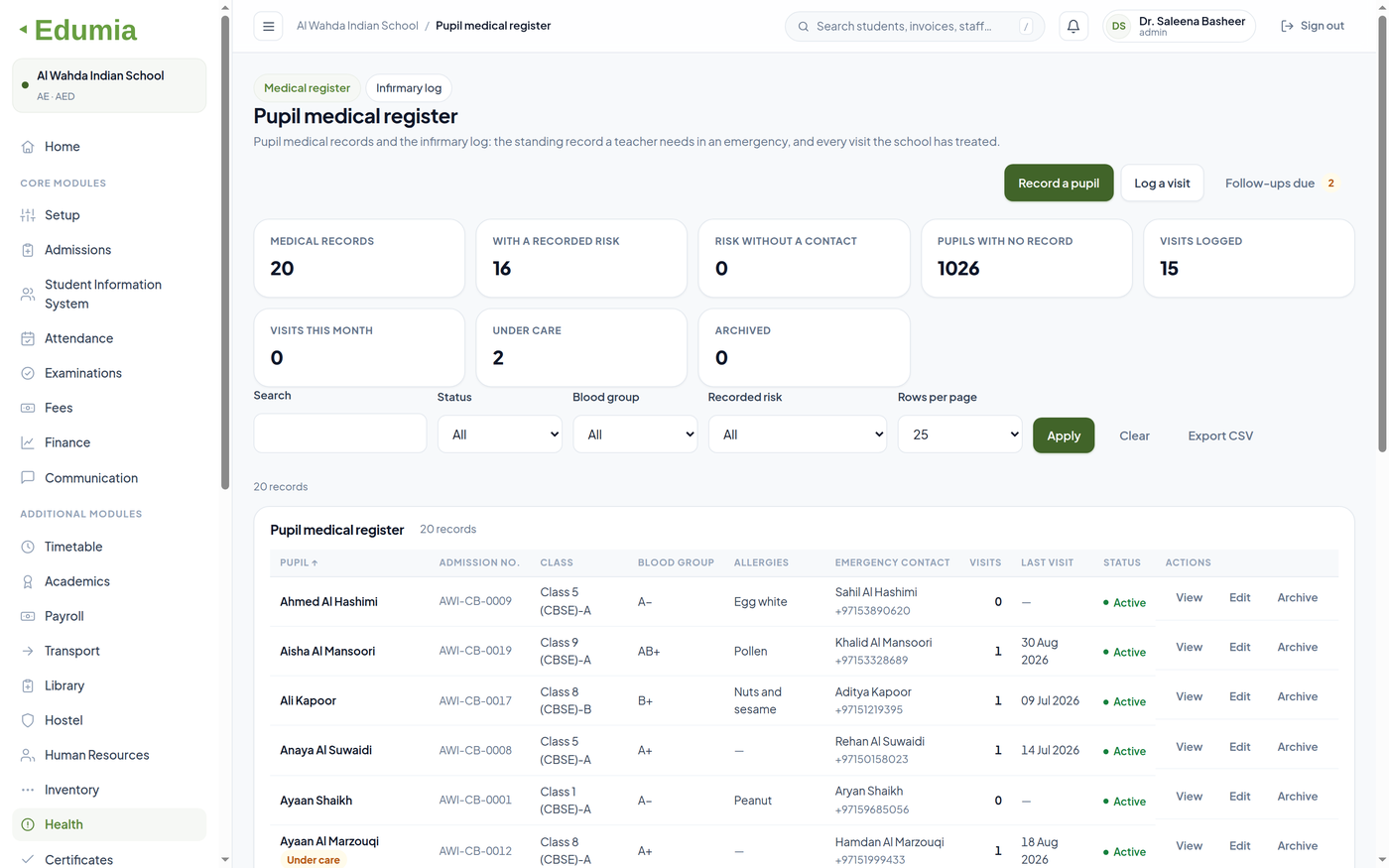Screen dimensions: 1389x868
Task: Archive Ali Kapoor's medical record
Action: point(1298,697)
